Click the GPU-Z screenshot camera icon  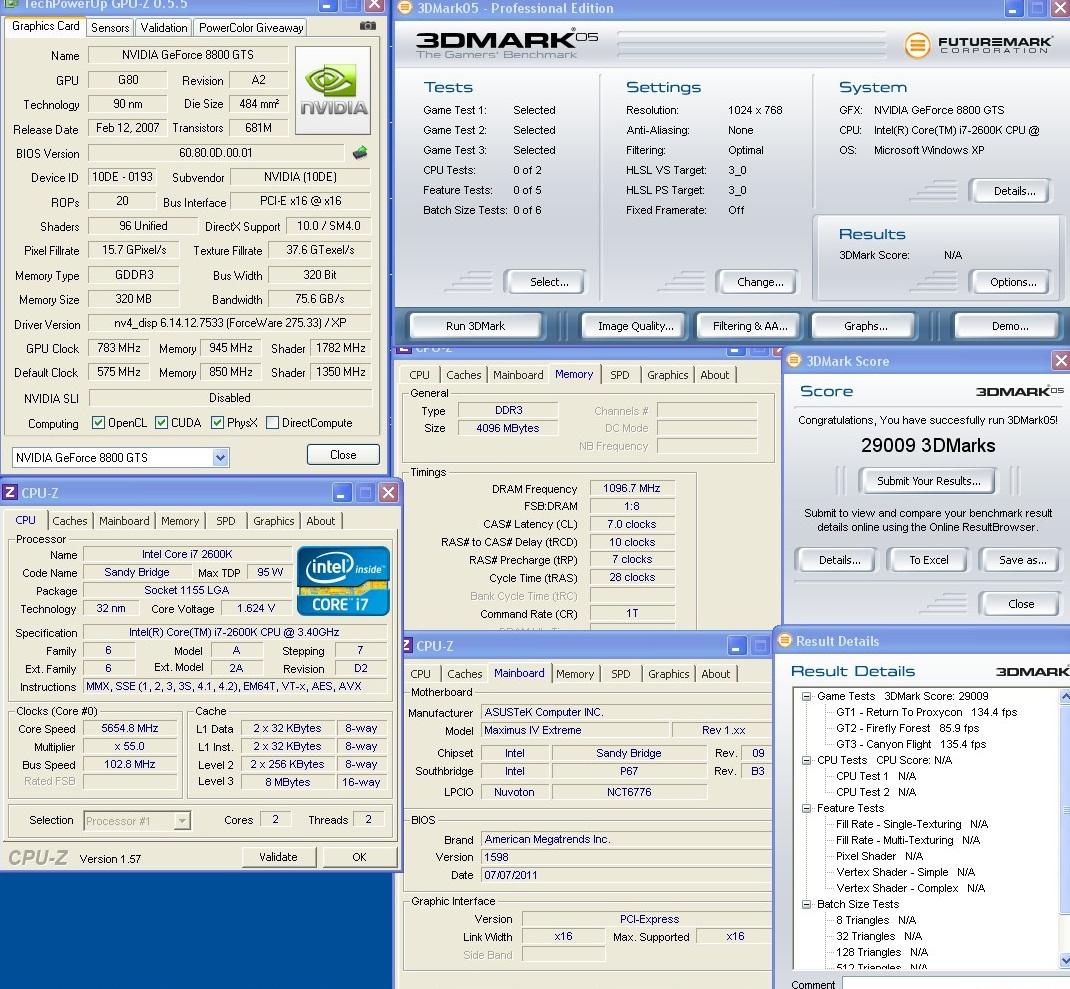(x=367, y=26)
